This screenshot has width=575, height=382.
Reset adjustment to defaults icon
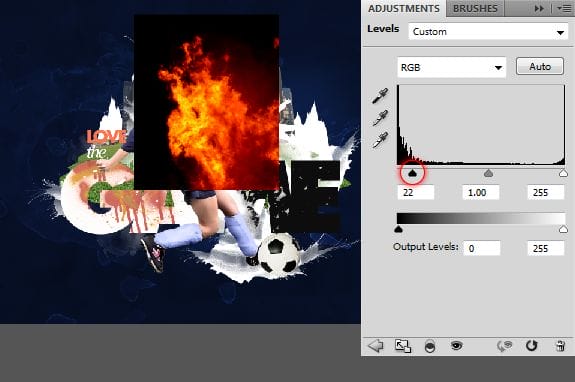click(x=531, y=345)
